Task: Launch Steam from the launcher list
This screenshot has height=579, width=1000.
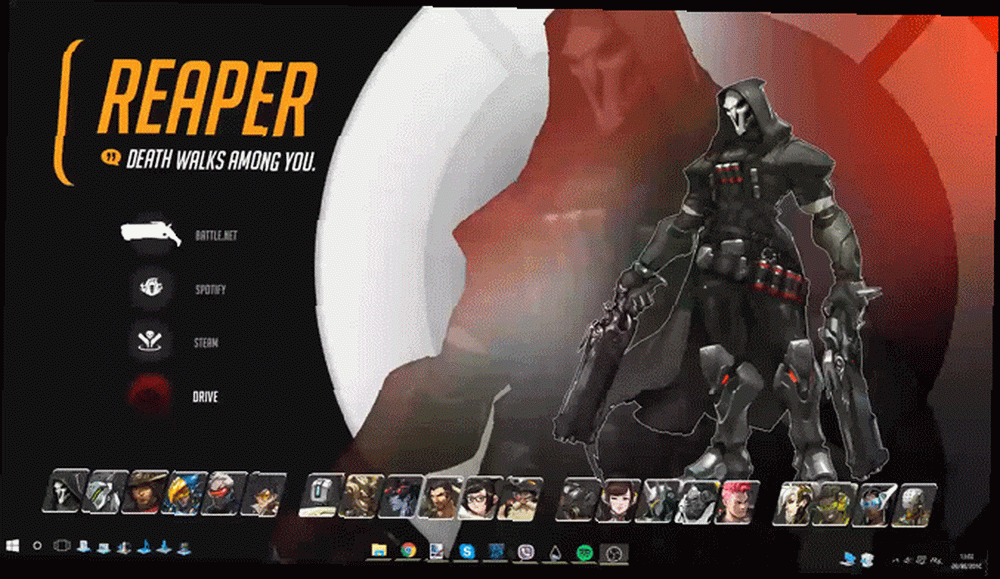Action: [x=151, y=342]
